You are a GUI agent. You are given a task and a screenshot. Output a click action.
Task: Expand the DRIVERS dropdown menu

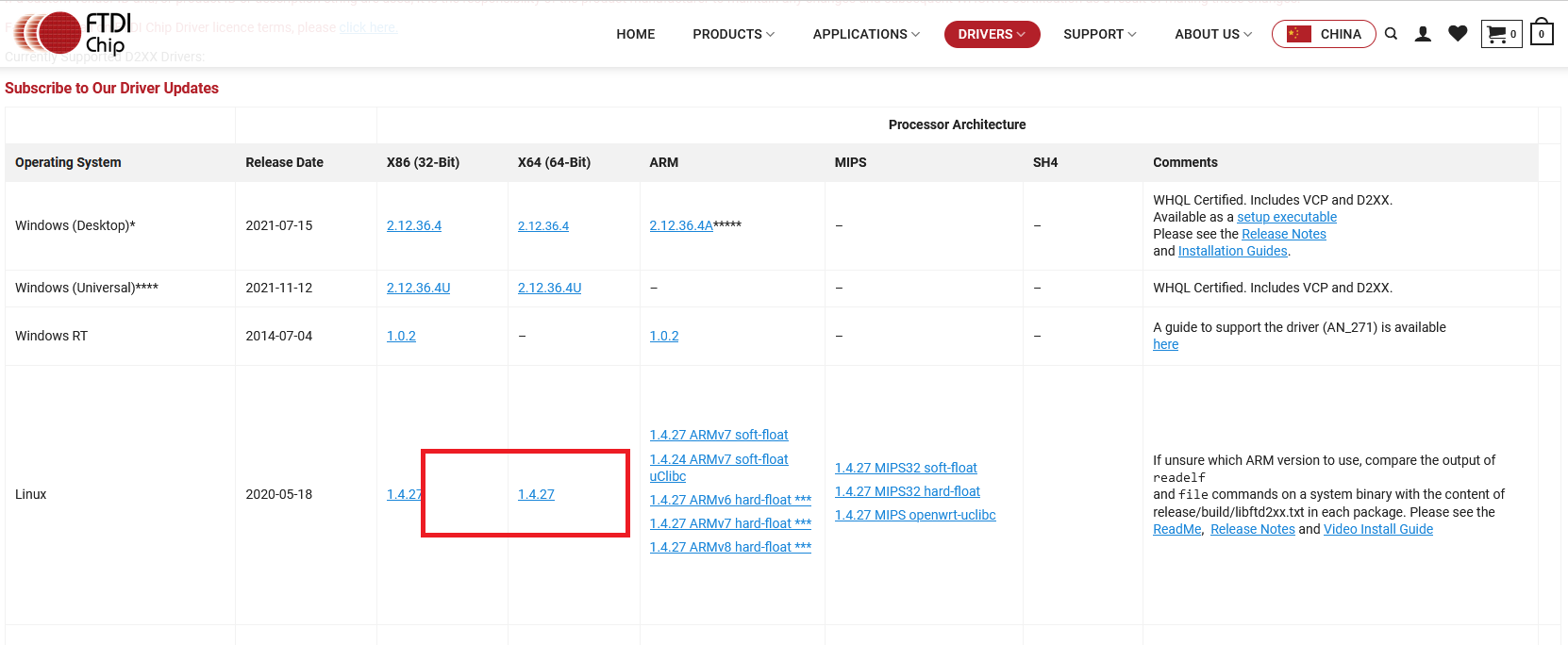click(992, 34)
